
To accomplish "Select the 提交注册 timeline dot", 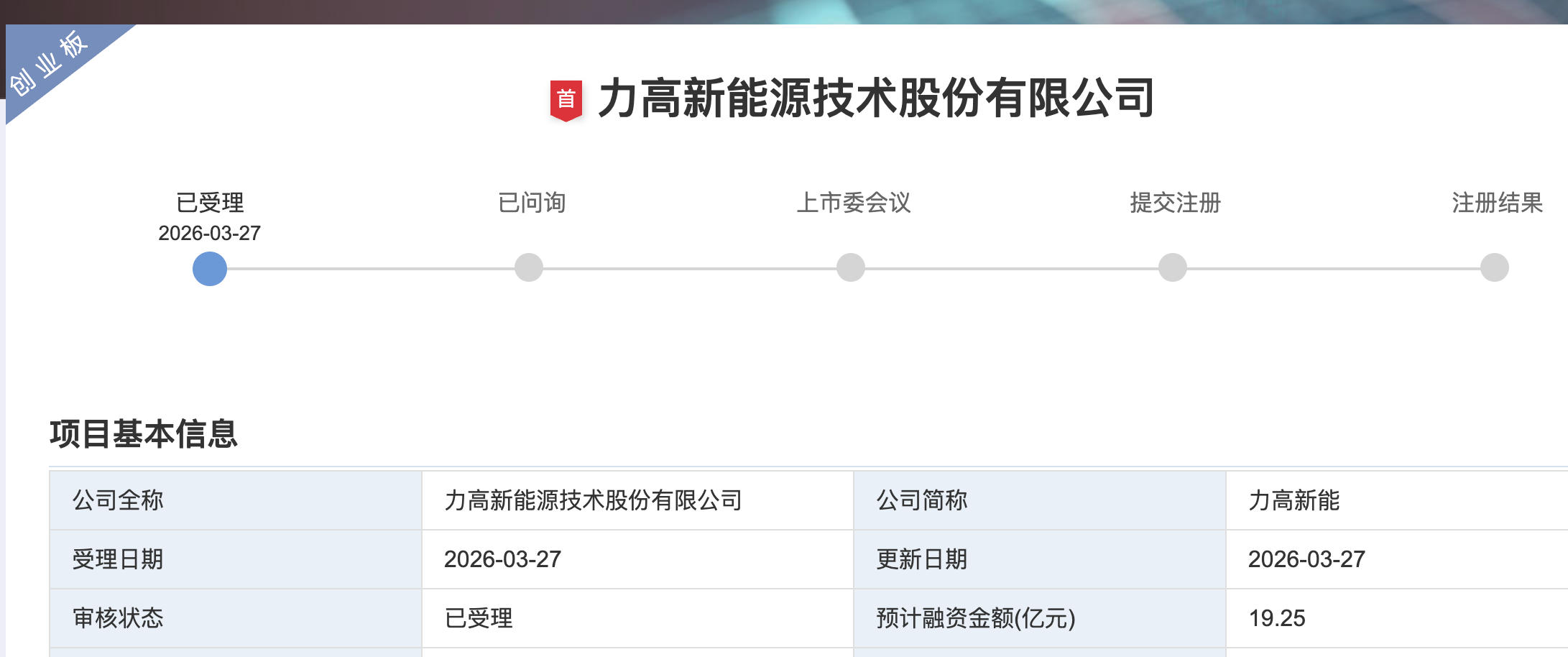I will 1173,267.
